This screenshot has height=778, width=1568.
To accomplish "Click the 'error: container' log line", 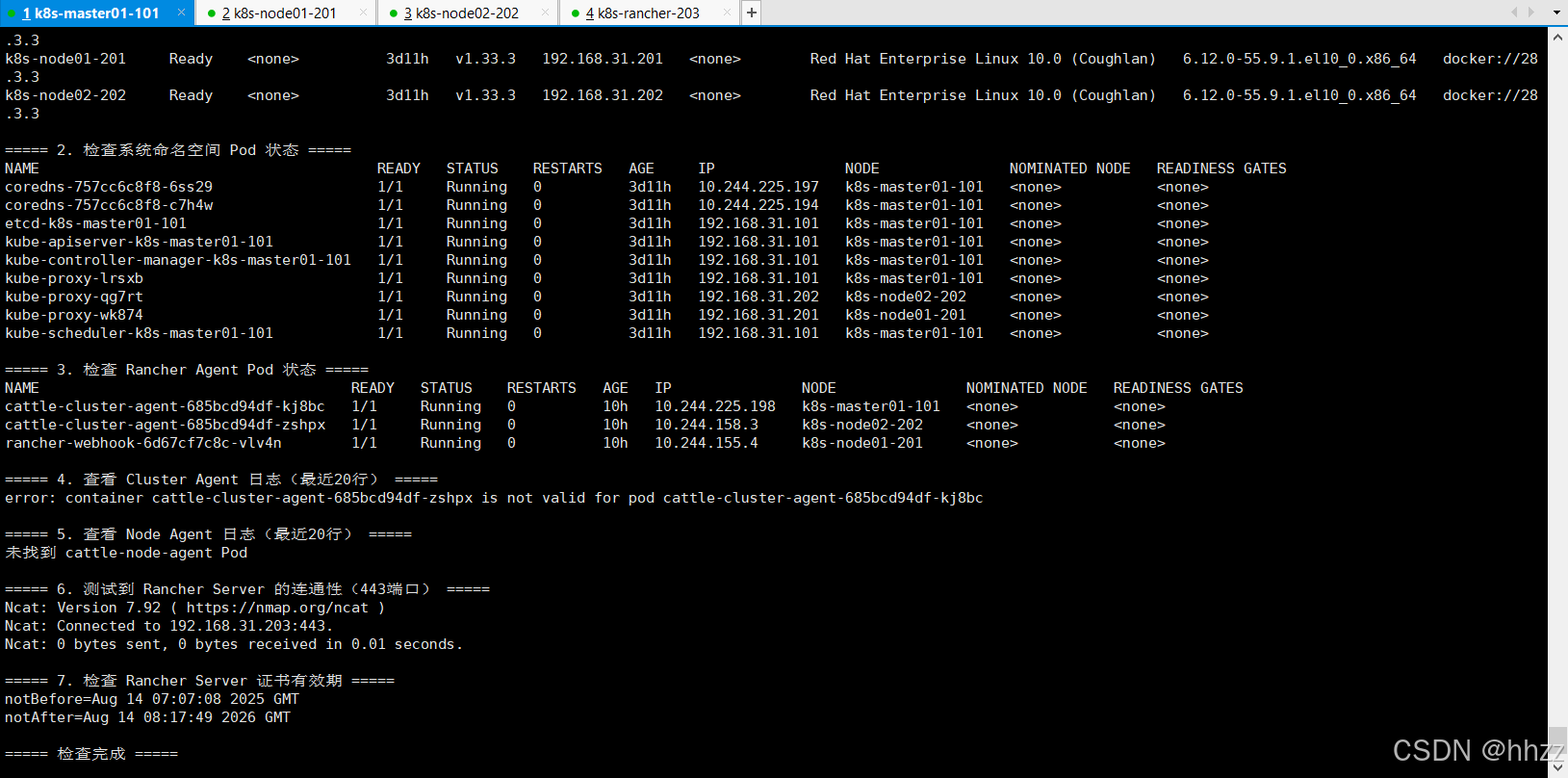I will tap(494, 498).
